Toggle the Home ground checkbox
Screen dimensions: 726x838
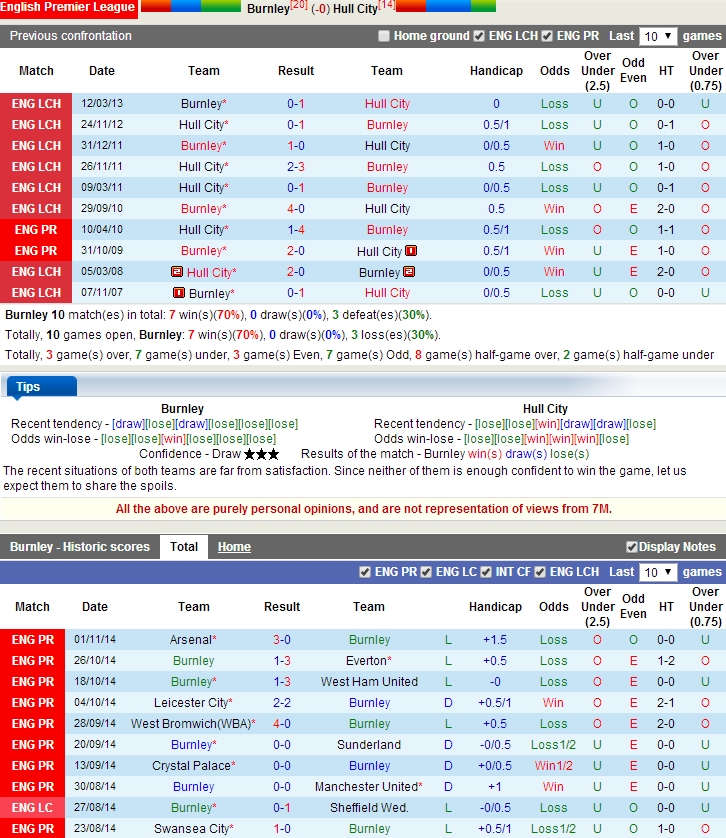[383, 36]
